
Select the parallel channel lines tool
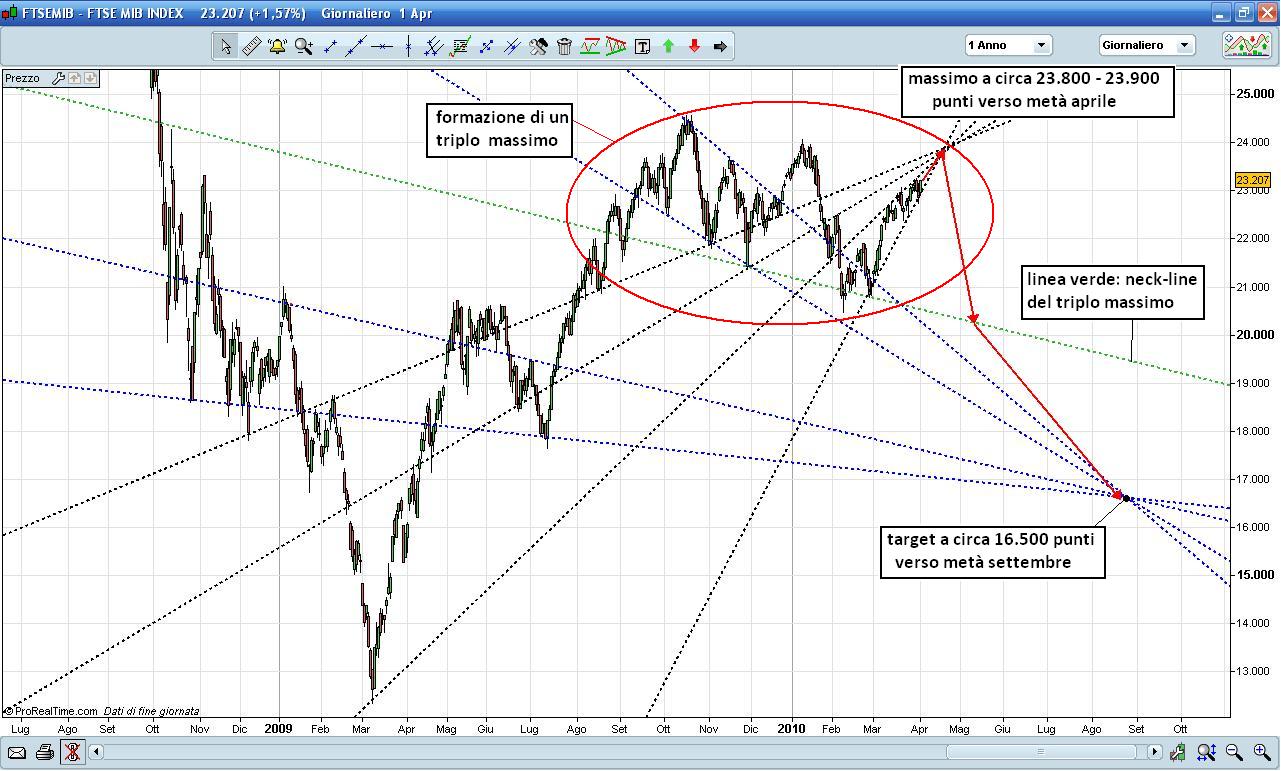[434, 46]
